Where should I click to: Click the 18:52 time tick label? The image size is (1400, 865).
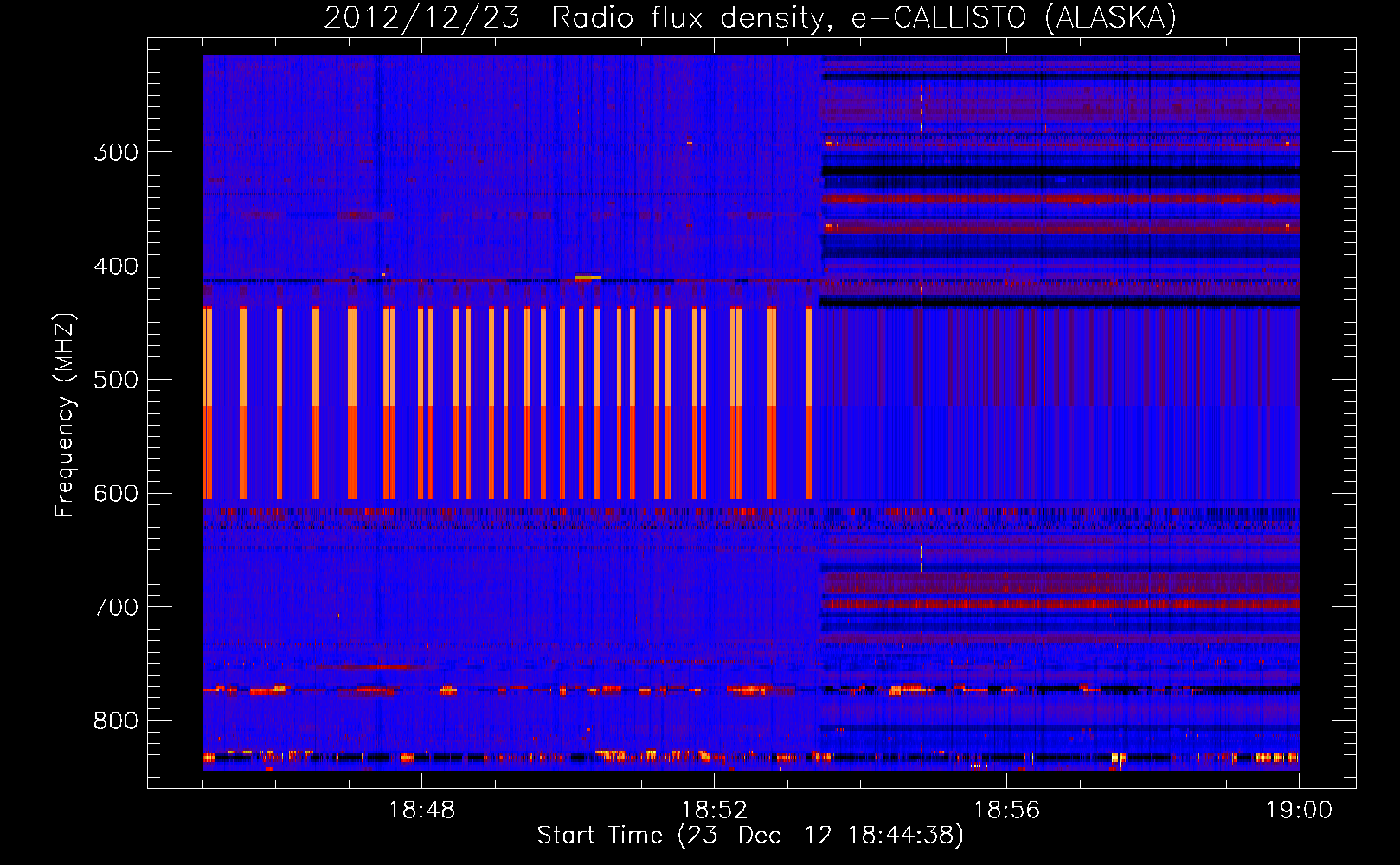pyautogui.click(x=714, y=811)
